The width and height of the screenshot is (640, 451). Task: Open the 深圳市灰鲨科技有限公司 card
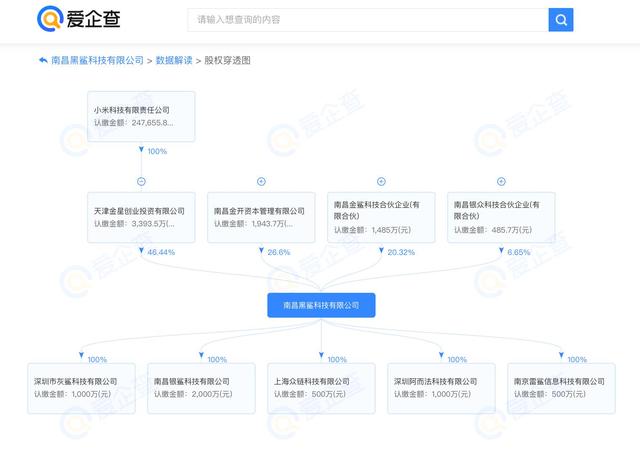pyautogui.click(x=82, y=389)
